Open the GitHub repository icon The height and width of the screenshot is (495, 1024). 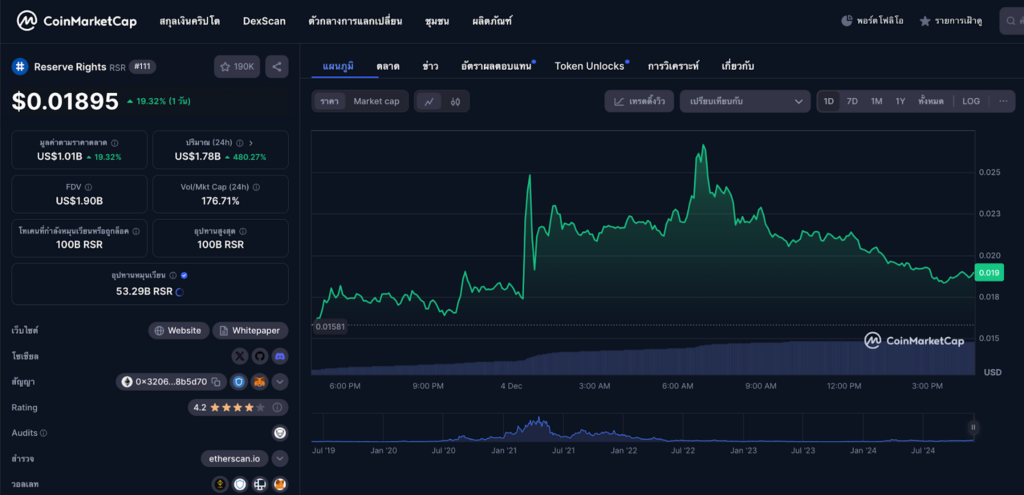260,356
